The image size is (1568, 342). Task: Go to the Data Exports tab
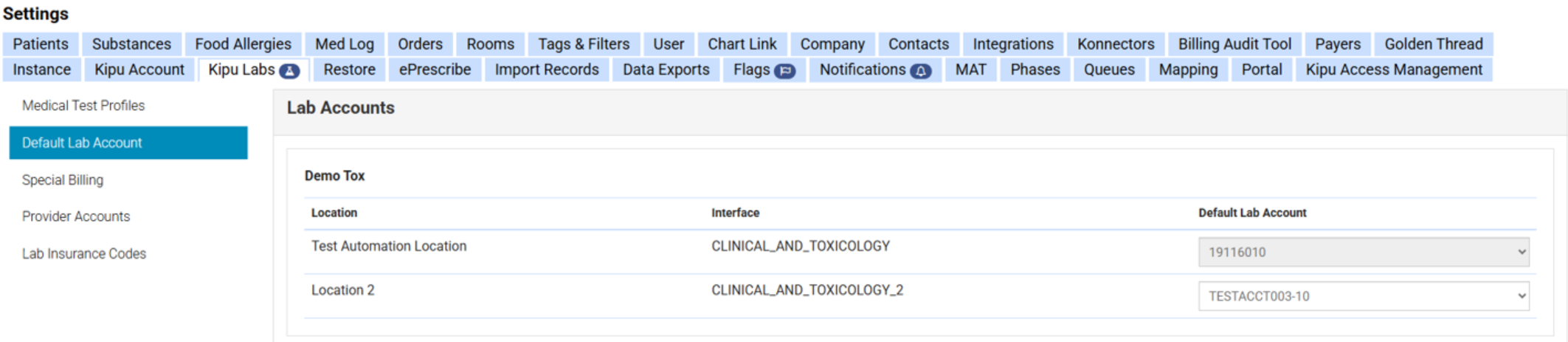(666, 69)
